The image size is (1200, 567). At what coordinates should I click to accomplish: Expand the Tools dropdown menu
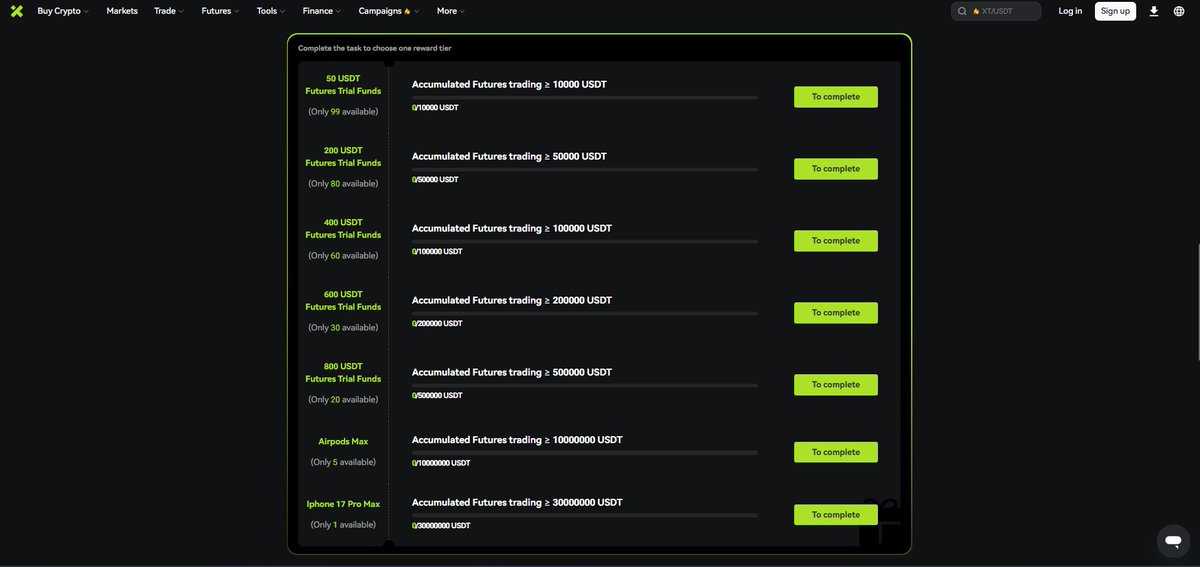(271, 11)
